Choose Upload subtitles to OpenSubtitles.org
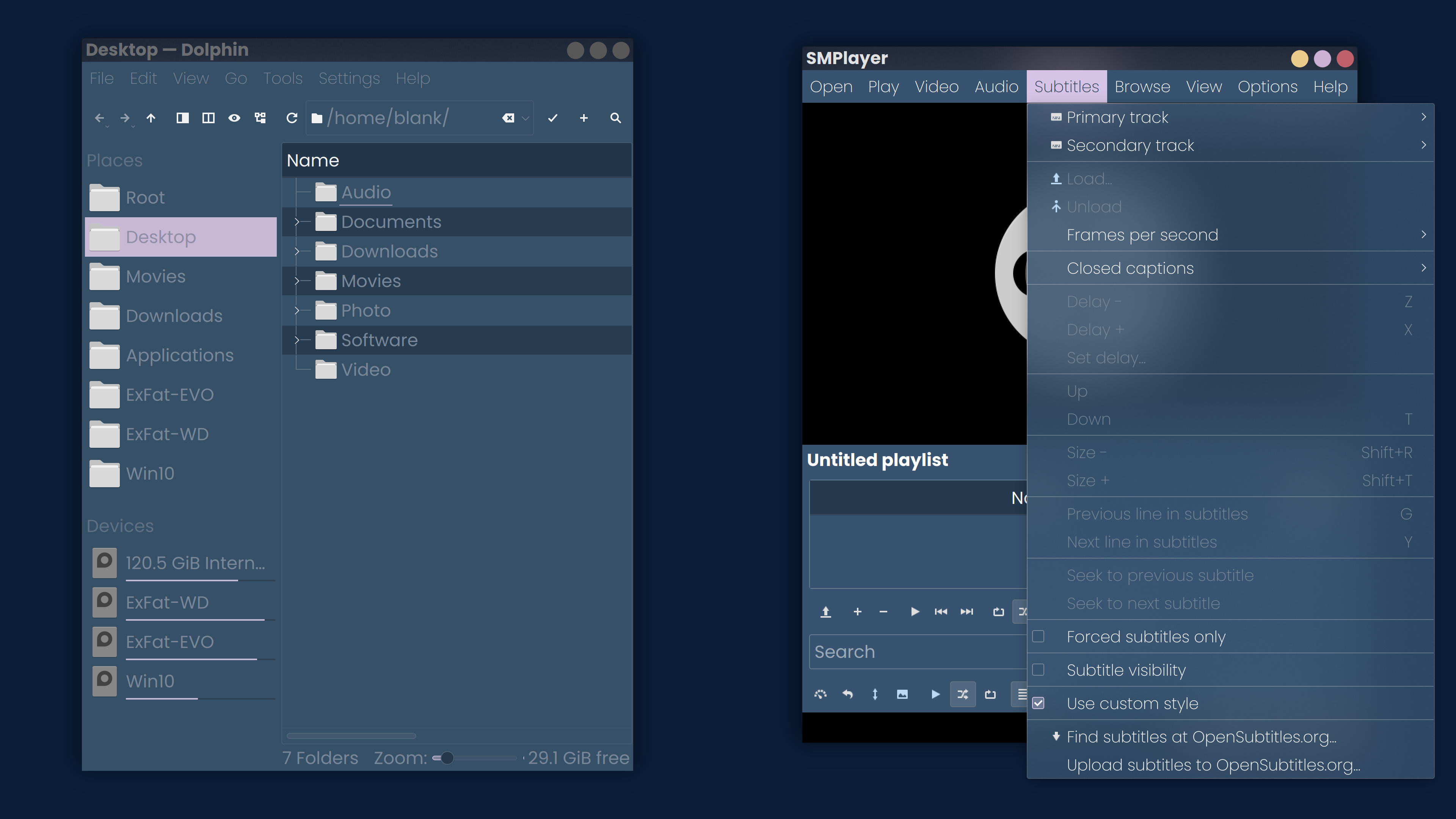The width and height of the screenshot is (1456, 819). point(1230,765)
